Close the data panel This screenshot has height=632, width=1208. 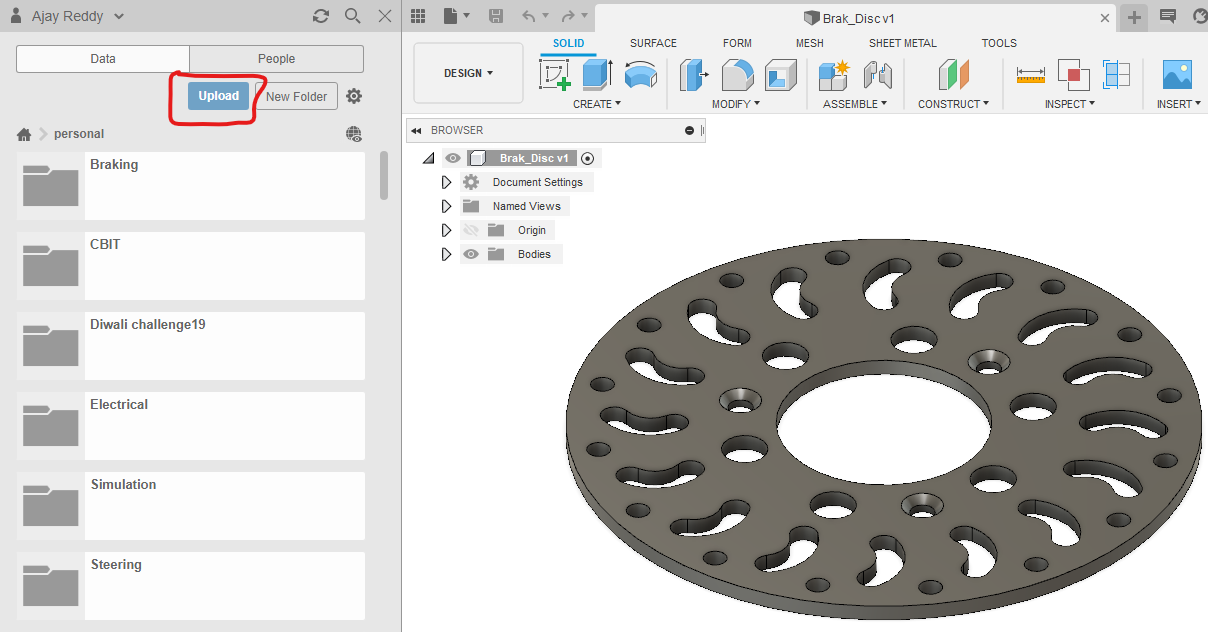[385, 16]
